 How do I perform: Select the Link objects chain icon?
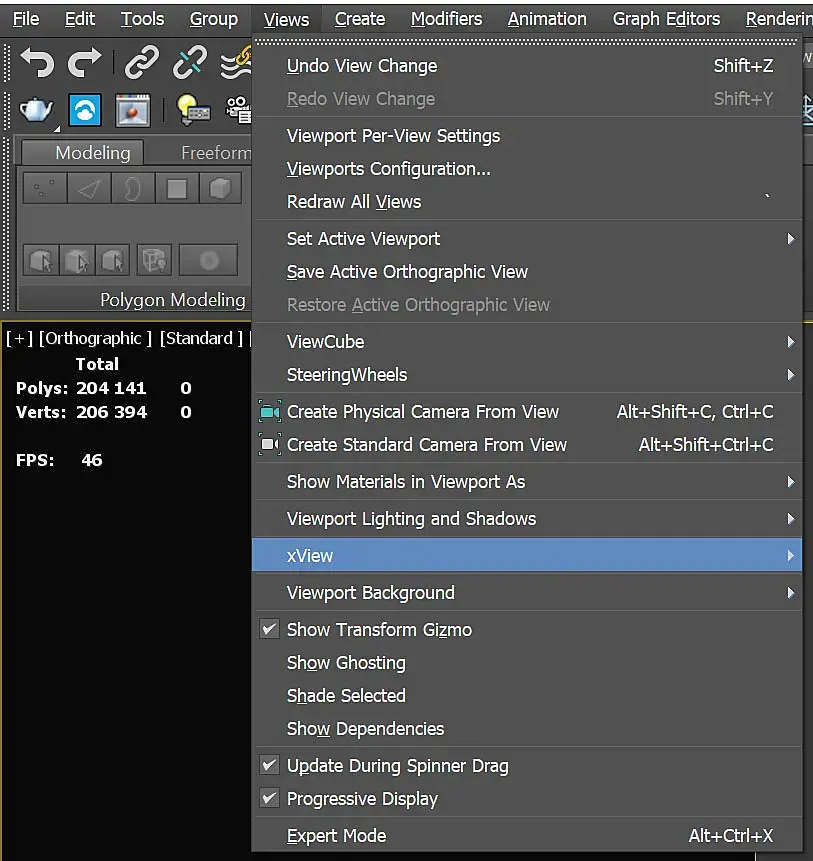click(142, 63)
